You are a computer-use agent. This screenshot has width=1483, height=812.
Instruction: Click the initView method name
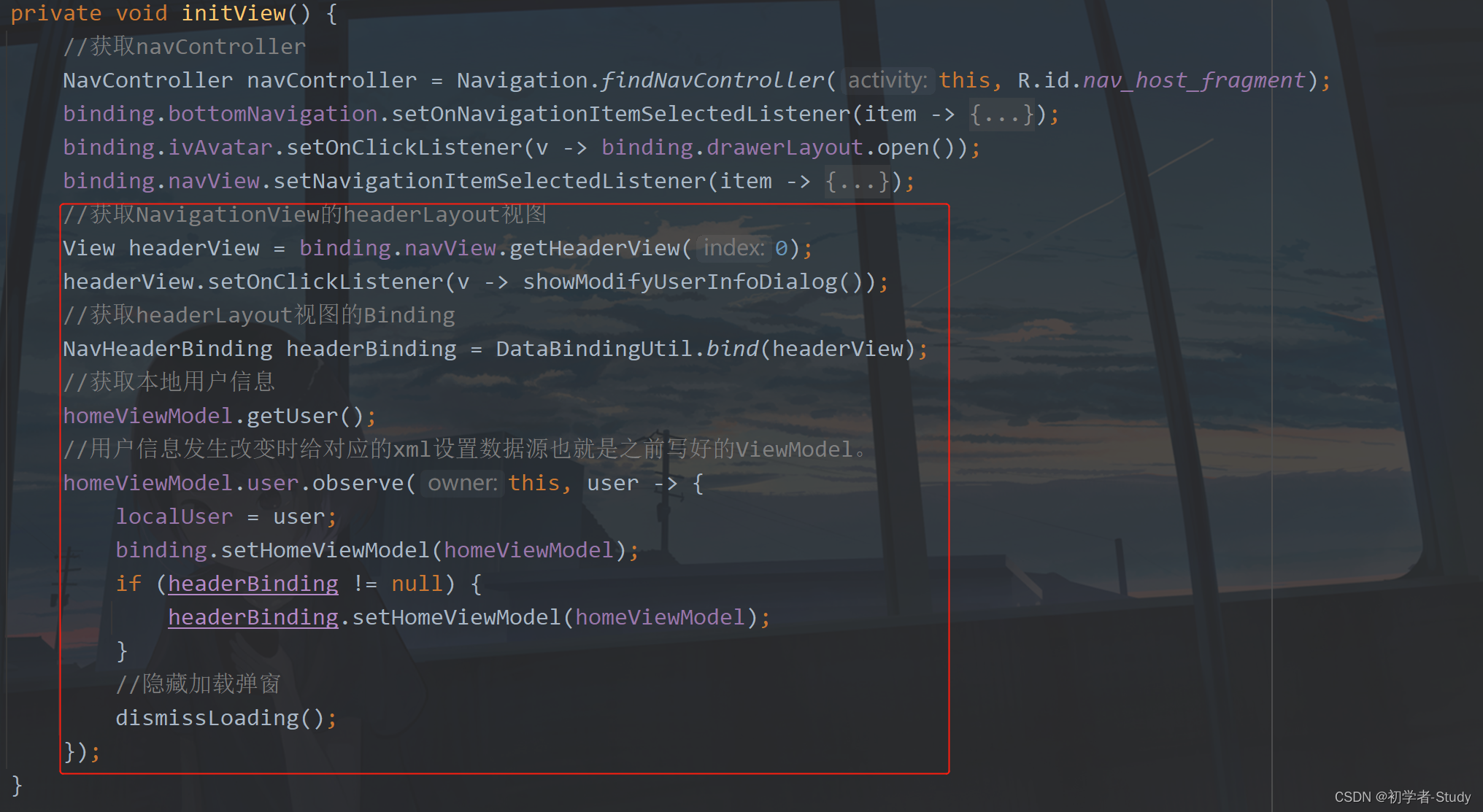click(x=234, y=13)
